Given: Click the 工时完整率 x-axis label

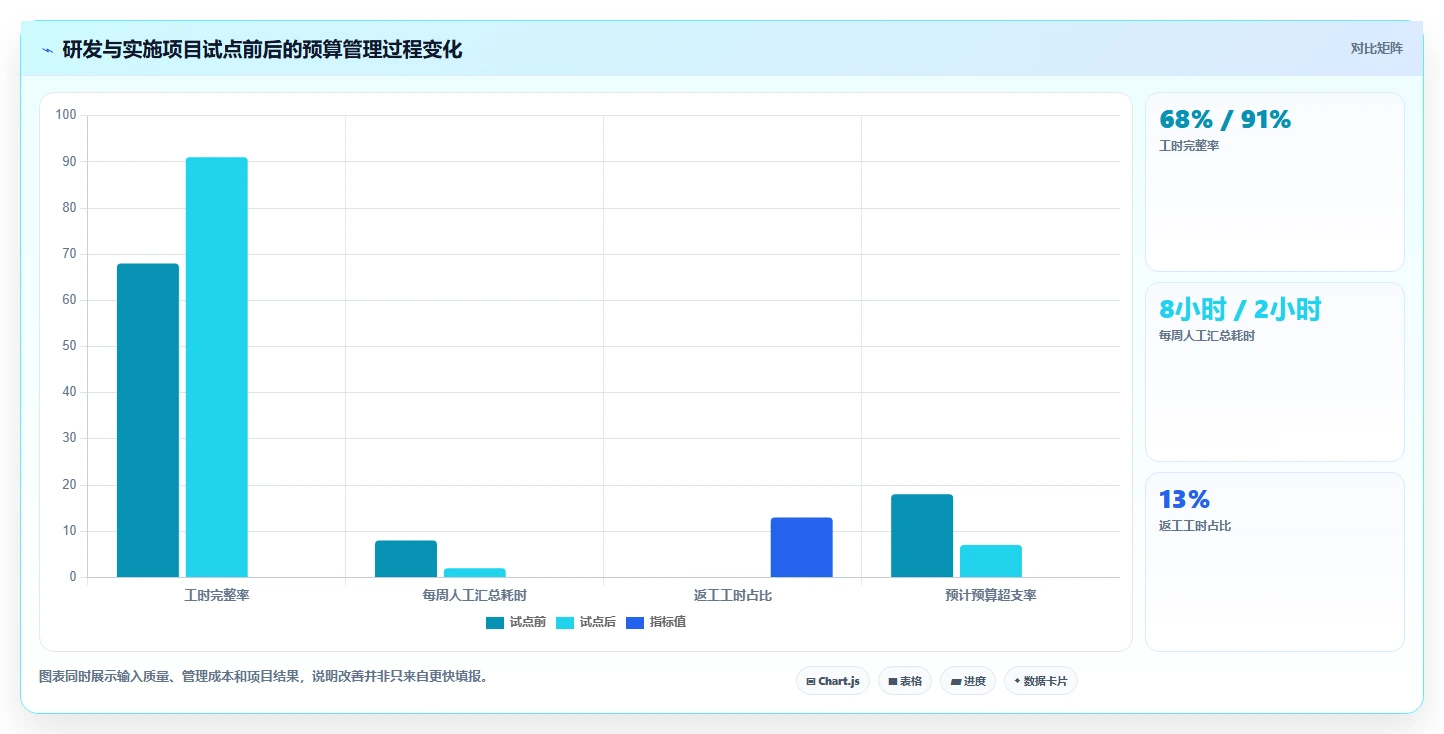Looking at the screenshot, I should click(217, 595).
